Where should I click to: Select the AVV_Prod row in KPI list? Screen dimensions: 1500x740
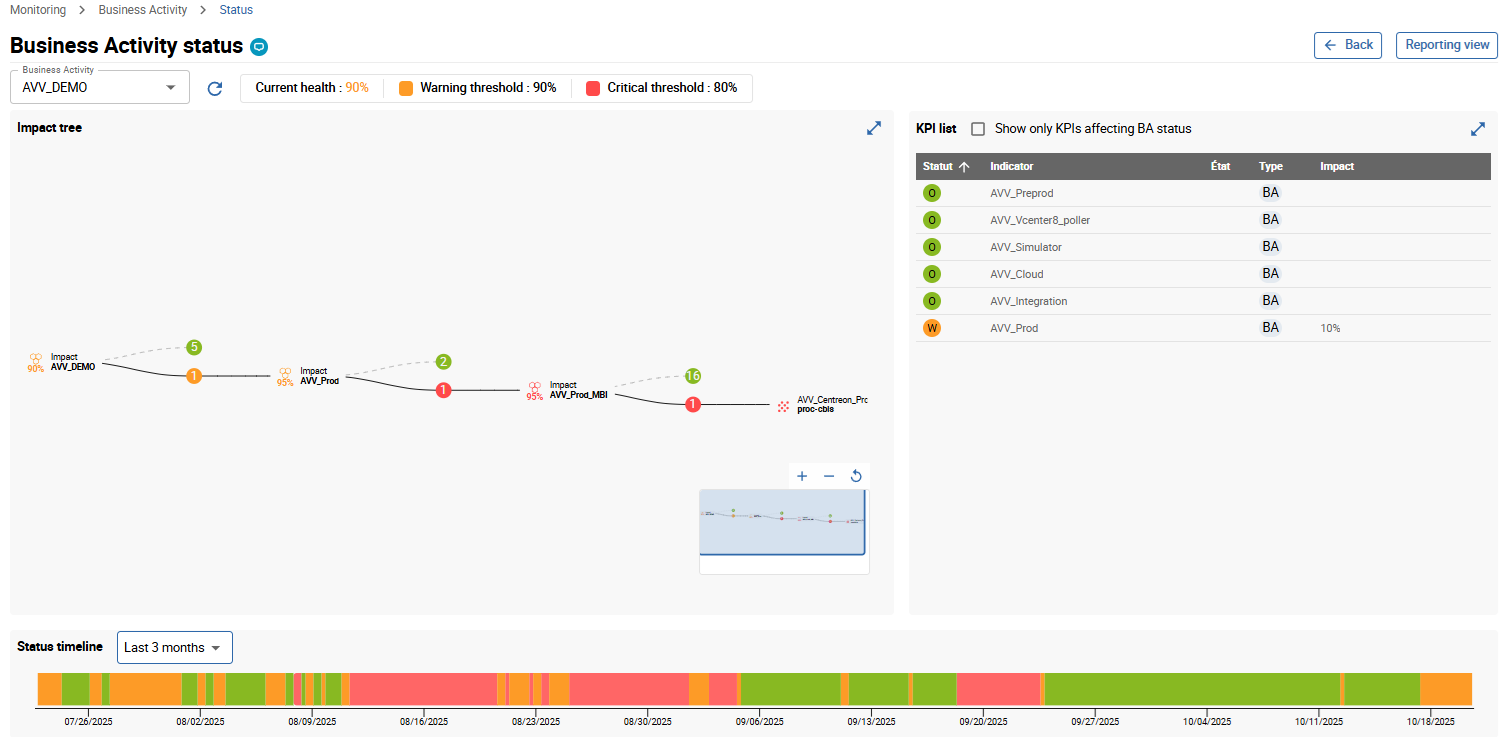1014,328
